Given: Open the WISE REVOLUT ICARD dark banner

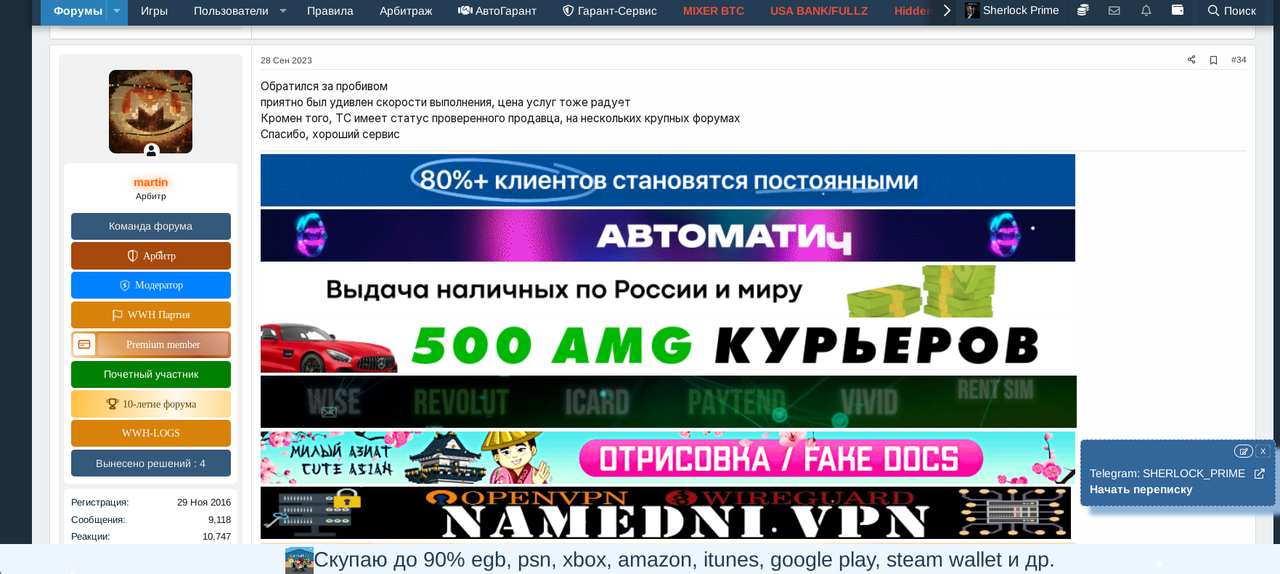Looking at the screenshot, I should 668,402.
